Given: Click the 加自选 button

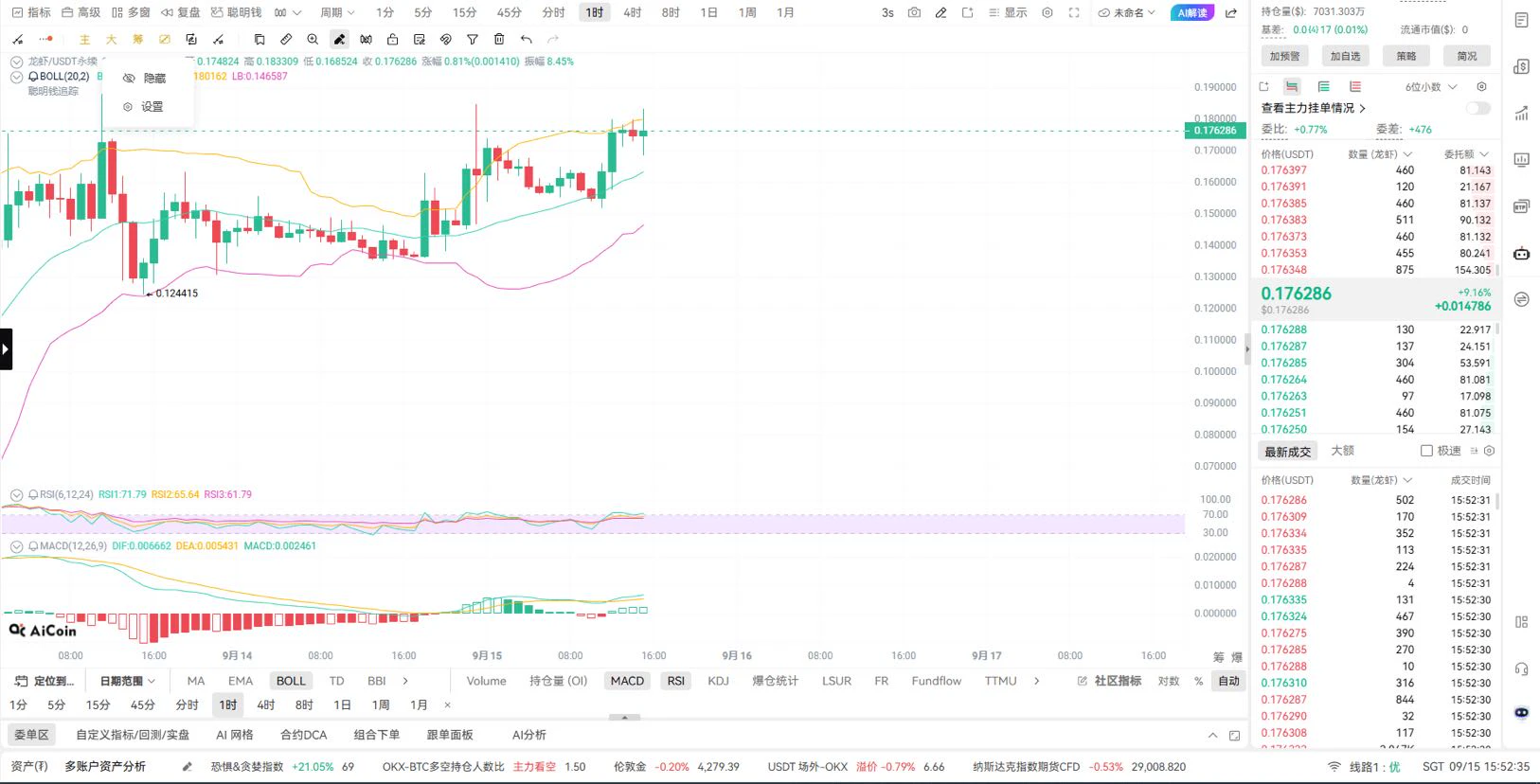Looking at the screenshot, I should [x=1345, y=56].
